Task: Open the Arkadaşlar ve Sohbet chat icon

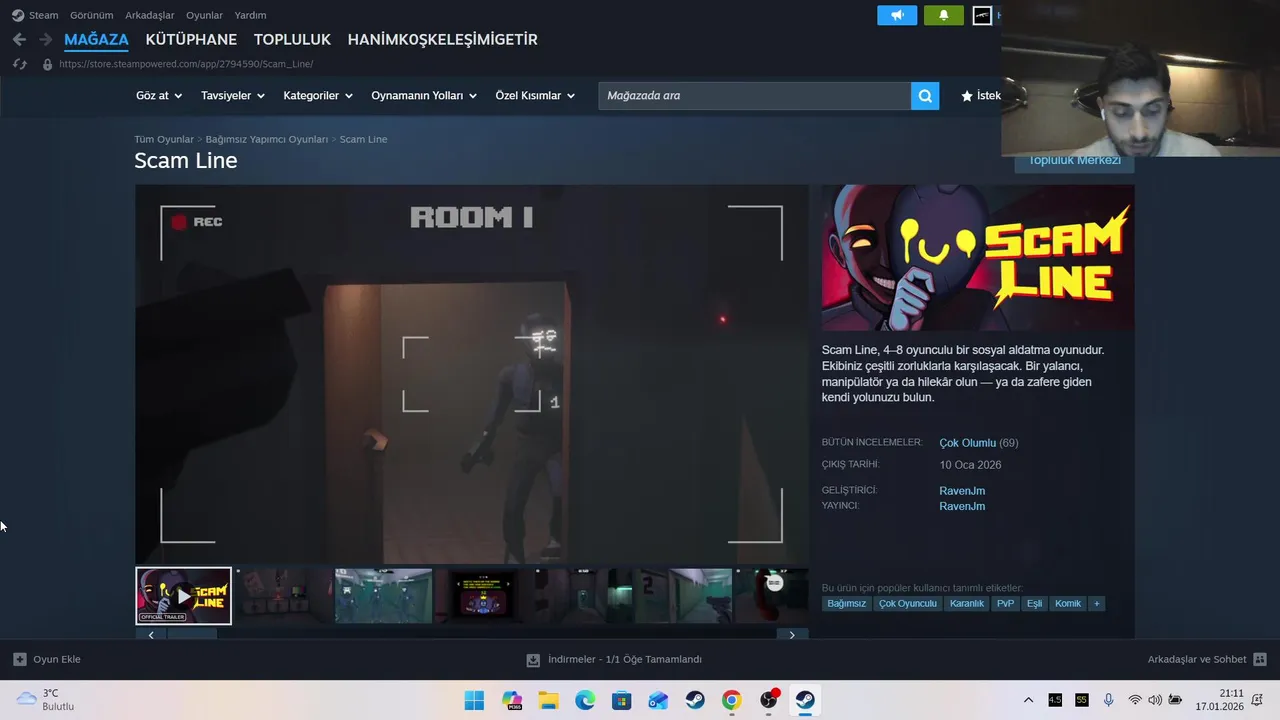Action: pyautogui.click(x=1260, y=659)
